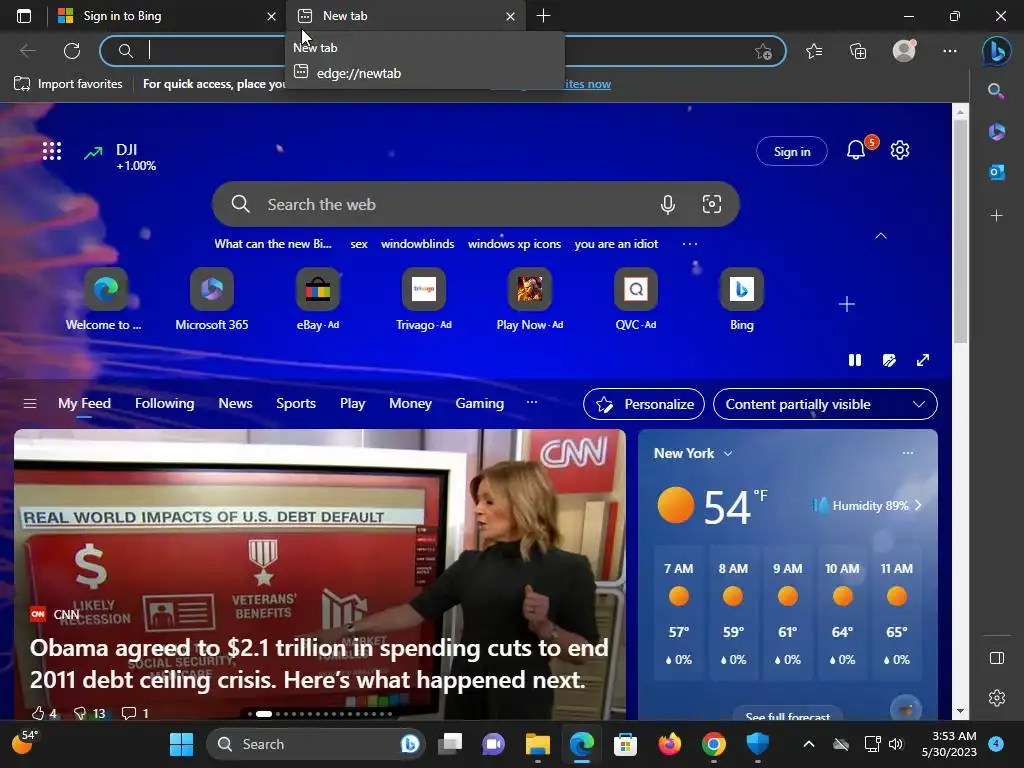This screenshot has height=768, width=1024.
Task: Expand Humidity 89% details
Action: [x=868, y=505]
